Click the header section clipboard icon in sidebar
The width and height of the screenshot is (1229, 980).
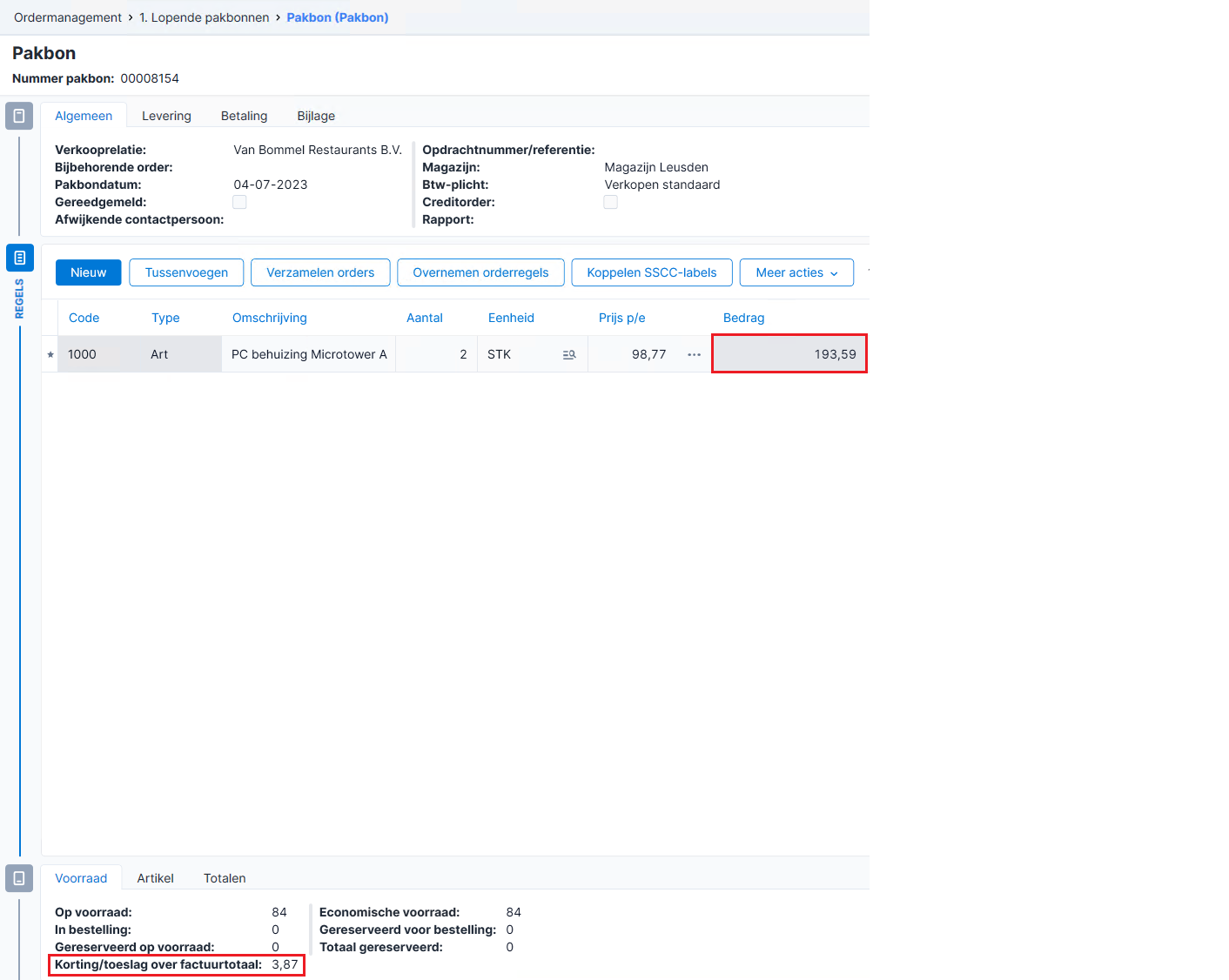[19, 116]
